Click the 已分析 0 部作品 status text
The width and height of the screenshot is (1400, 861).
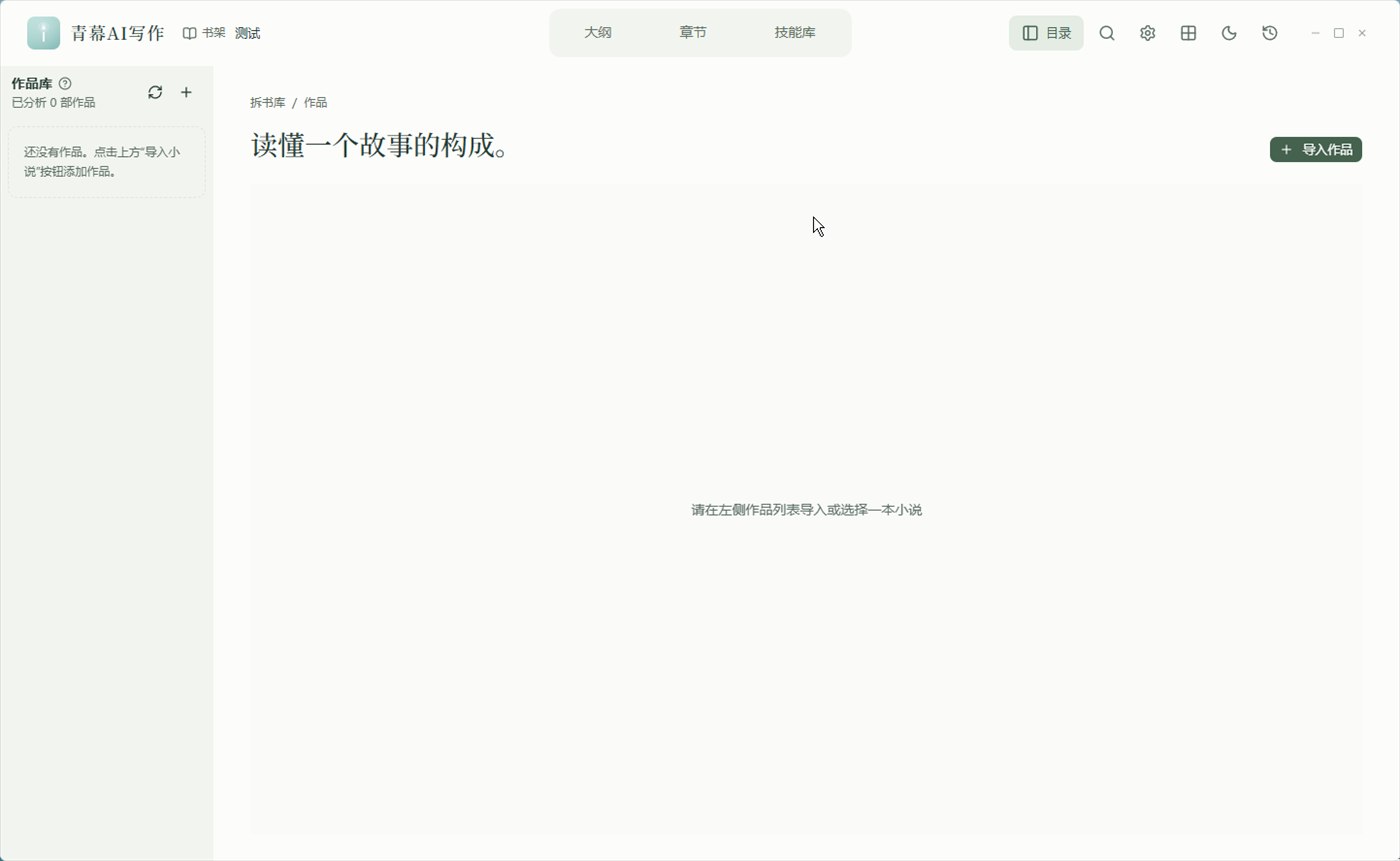54,103
